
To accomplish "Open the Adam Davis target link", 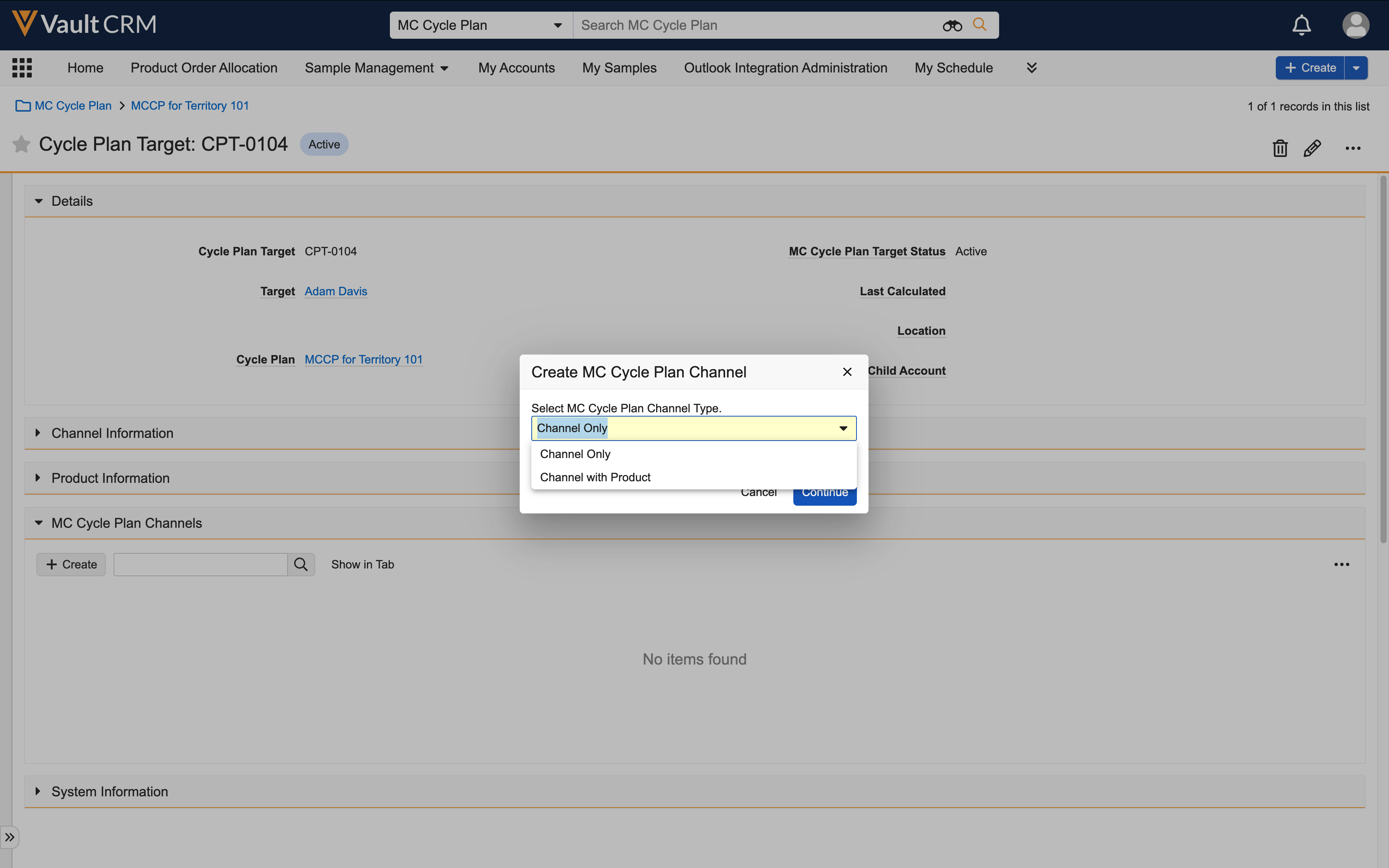I will pos(336,291).
